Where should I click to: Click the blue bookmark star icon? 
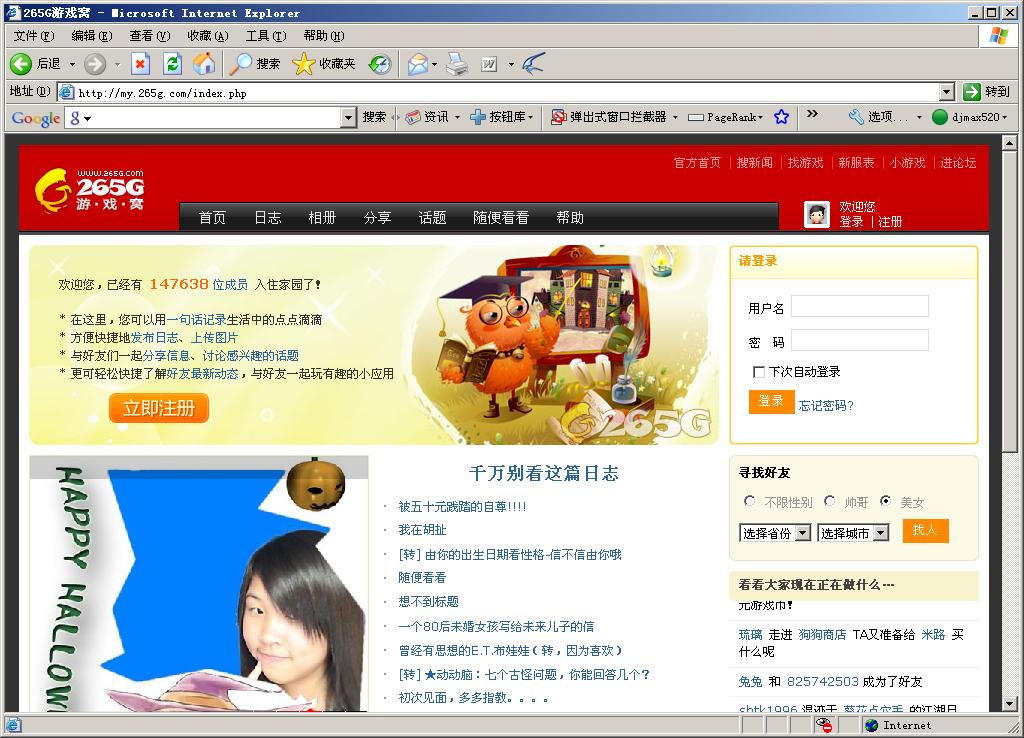781,117
